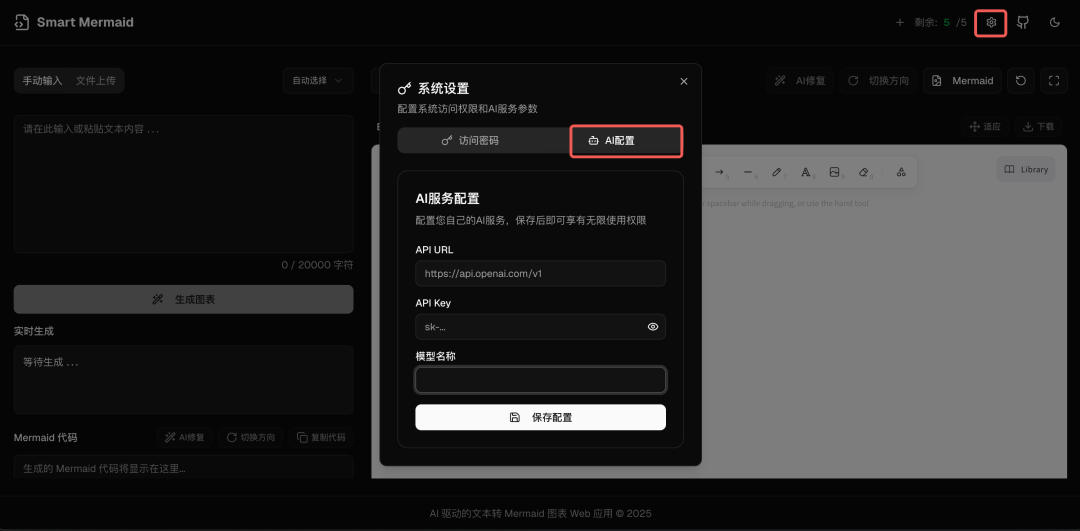Click the Smart Mermaid logo icon
This screenshot has width=1080, height=531.
coord(22,22)
